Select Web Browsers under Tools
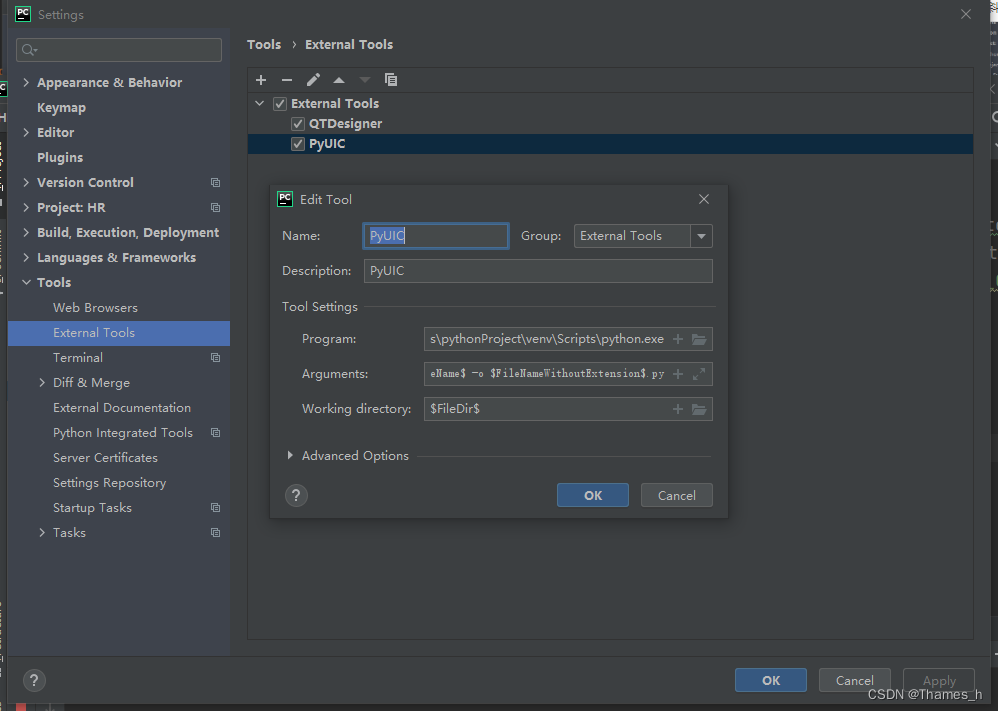The height and width of the screenshot is (711, 998). coord(95,307)
